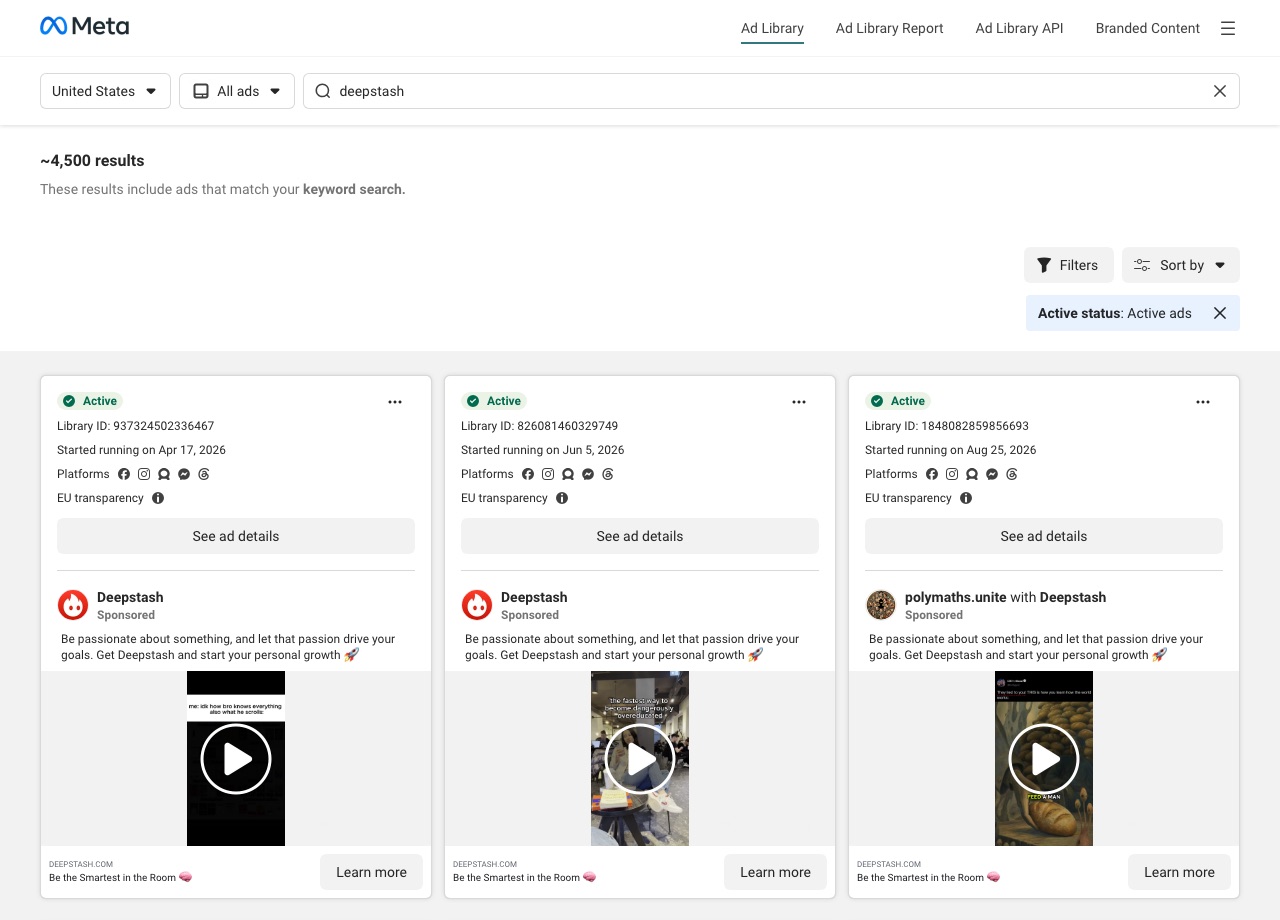Open the hamburger menu icon

pyautogui.click(x=1228, y=28)
